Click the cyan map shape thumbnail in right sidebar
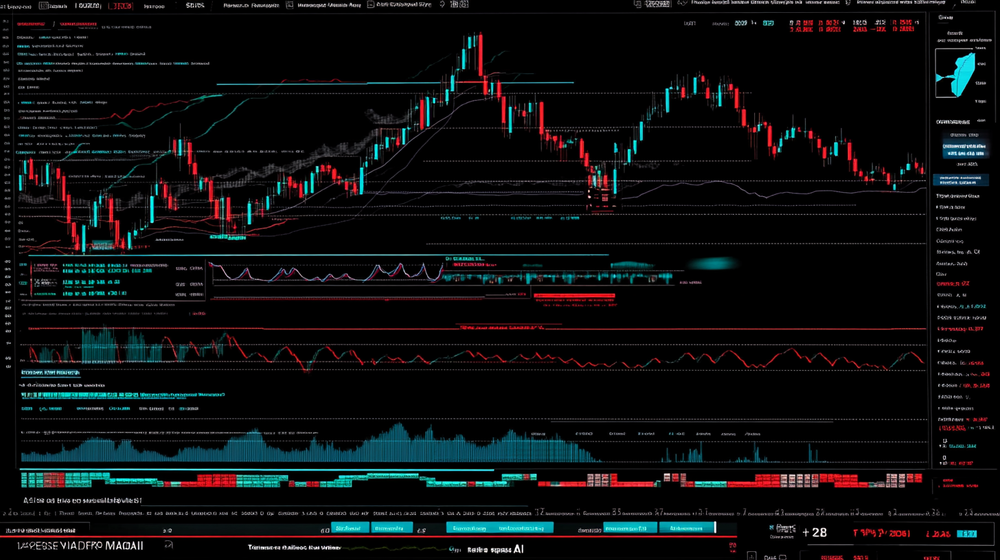Screen dimensions: 1000x560 959,76
